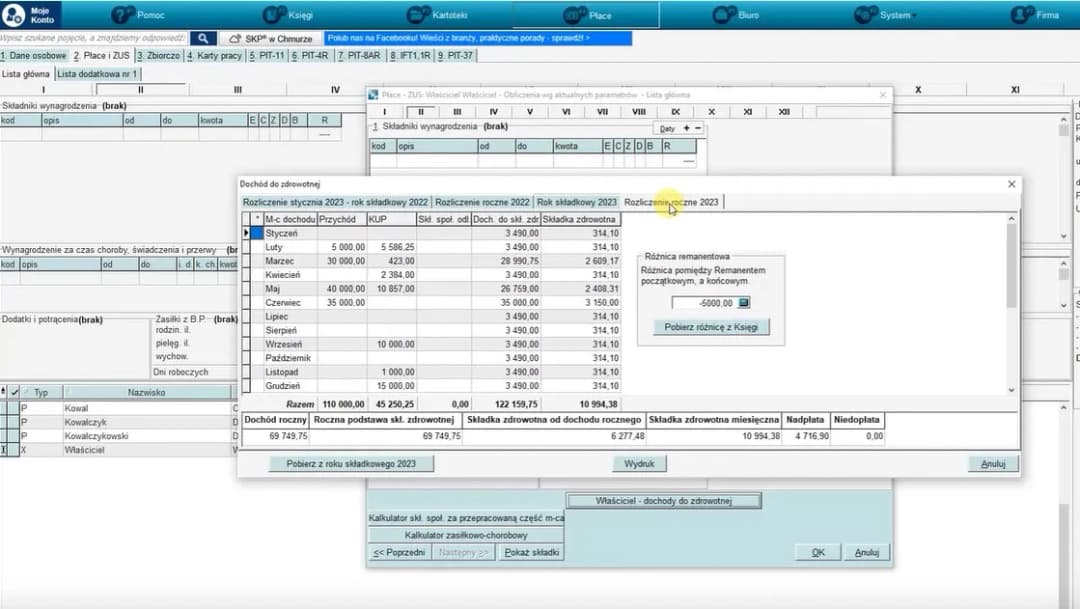Image resolution: width=1080 pixels, height=609 pixels.
Task: Click the magnifier search icon
Action: click(x=202, y=39)
